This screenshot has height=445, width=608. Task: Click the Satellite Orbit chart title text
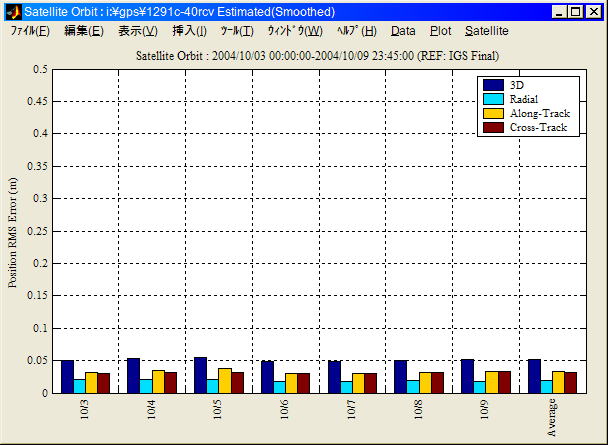pos(317,55)
